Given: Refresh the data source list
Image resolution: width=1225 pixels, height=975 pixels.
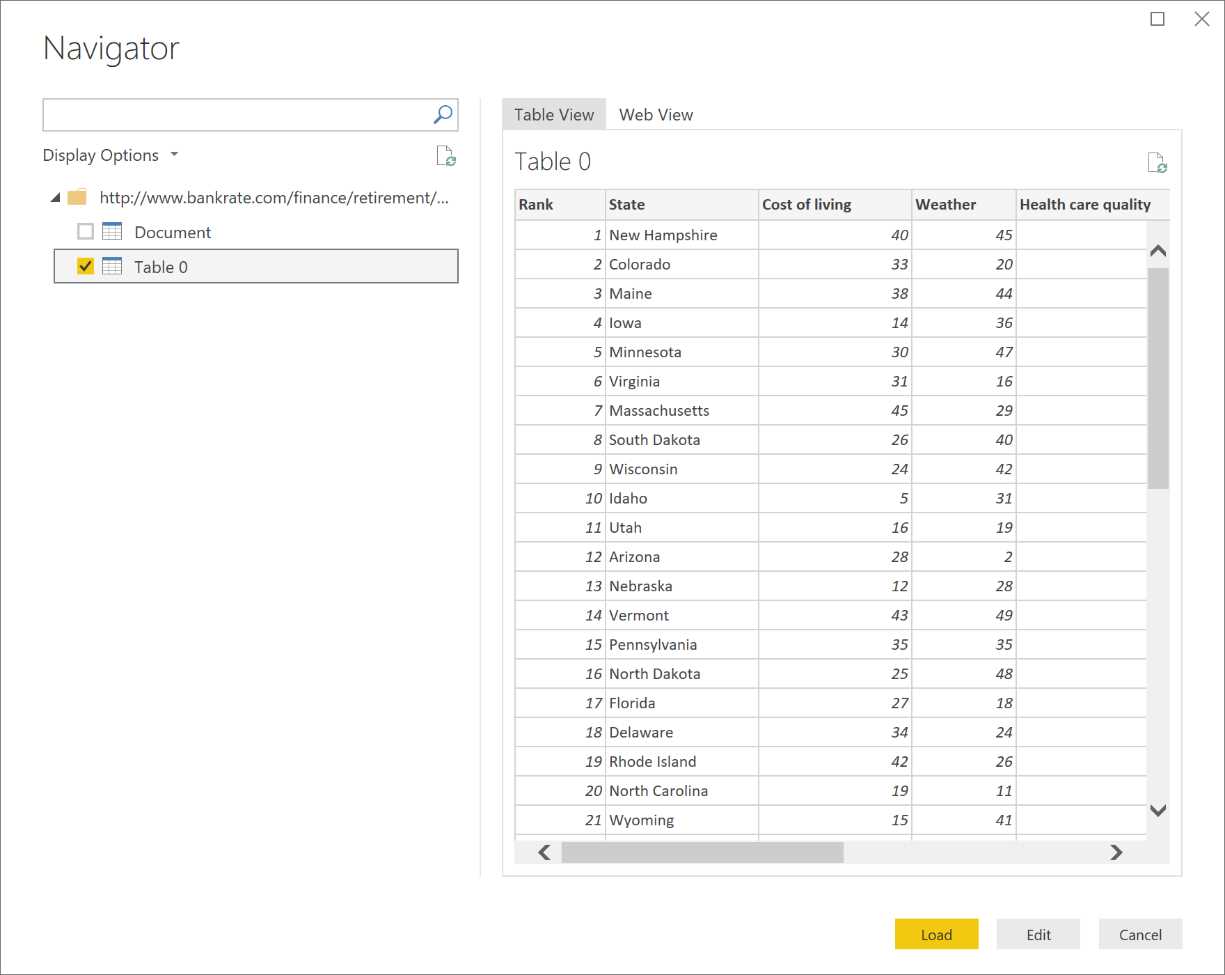Looking at the screenshot, I should click(x=446, y=156).
